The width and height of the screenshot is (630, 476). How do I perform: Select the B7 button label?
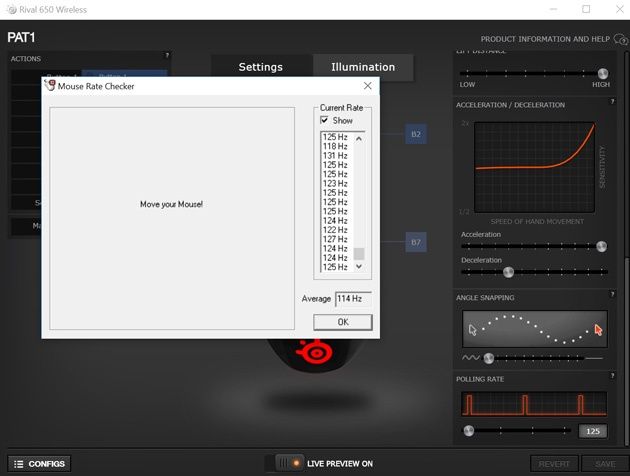[416, 242]
